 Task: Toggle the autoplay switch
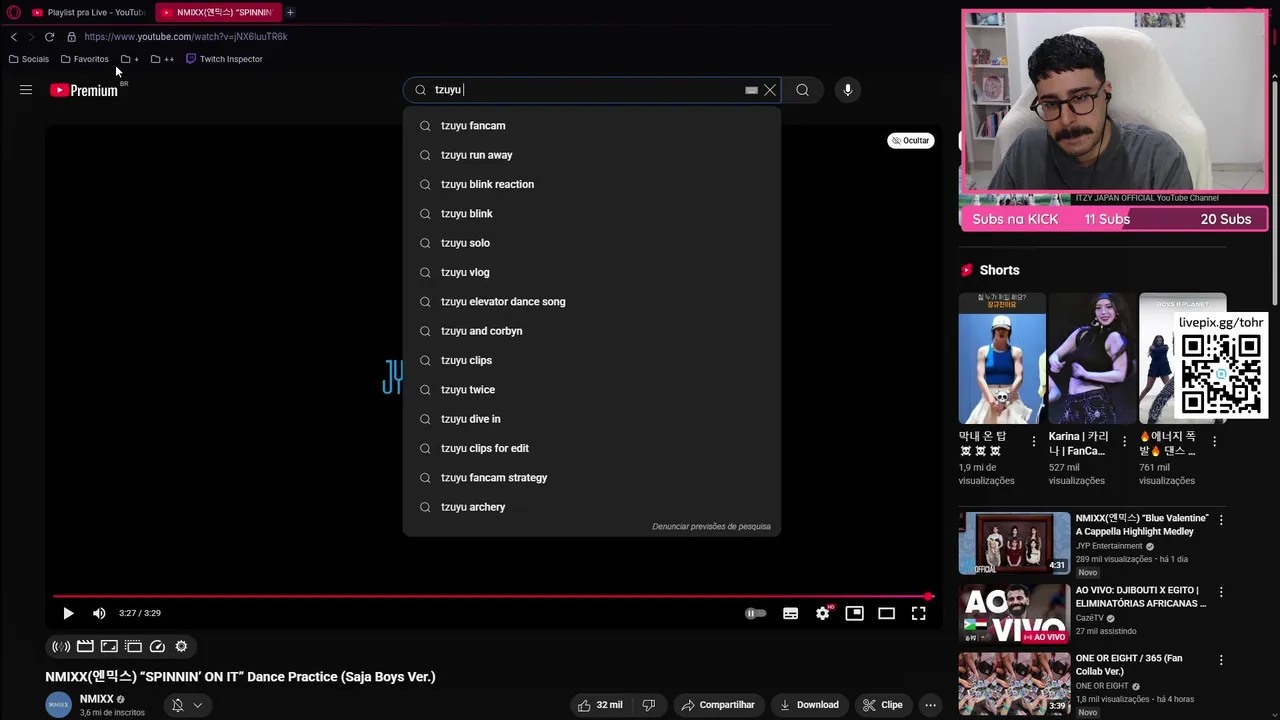(755, 613)
